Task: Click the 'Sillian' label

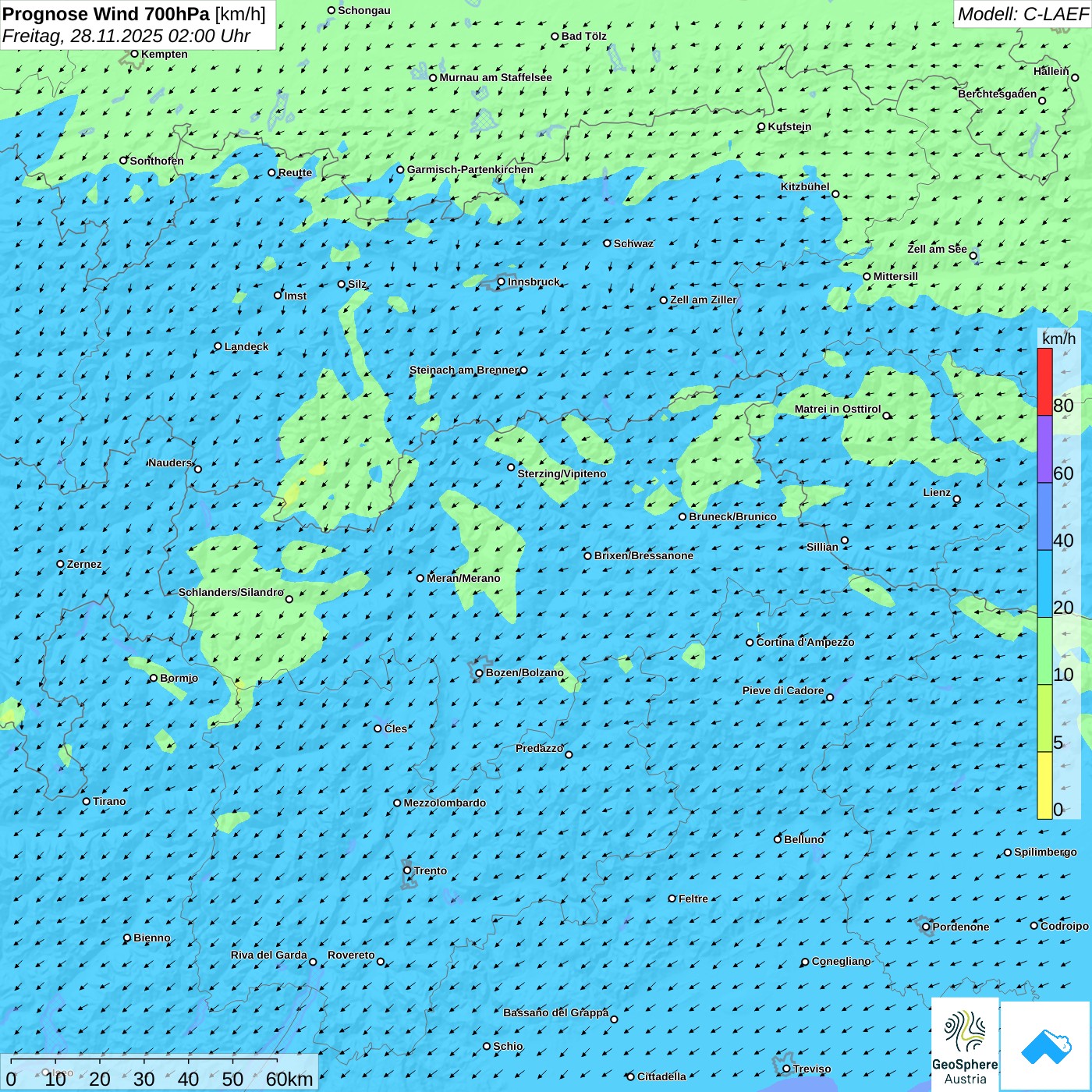Action: coord(822,547)
